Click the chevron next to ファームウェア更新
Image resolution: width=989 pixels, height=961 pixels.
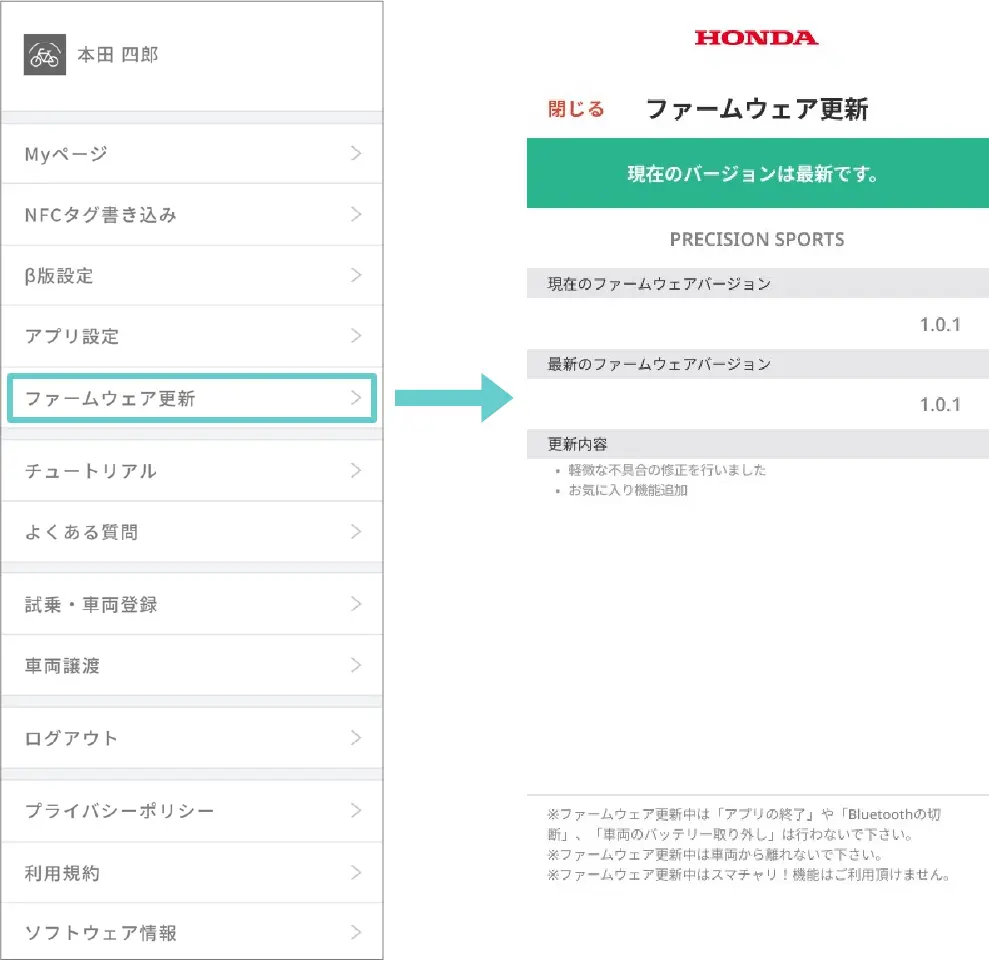[356, 398]
